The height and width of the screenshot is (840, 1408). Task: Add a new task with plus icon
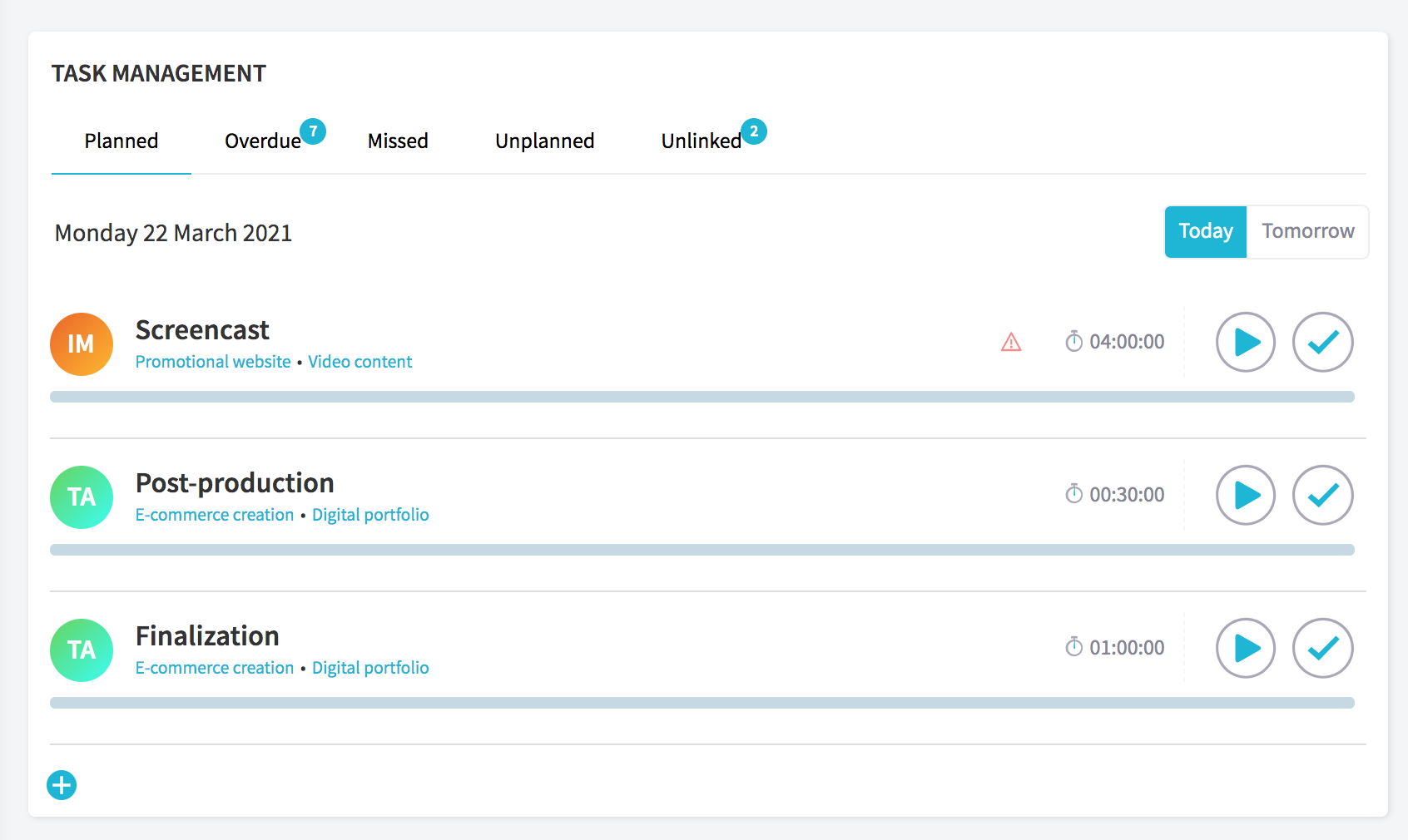[x=62, y=785]
